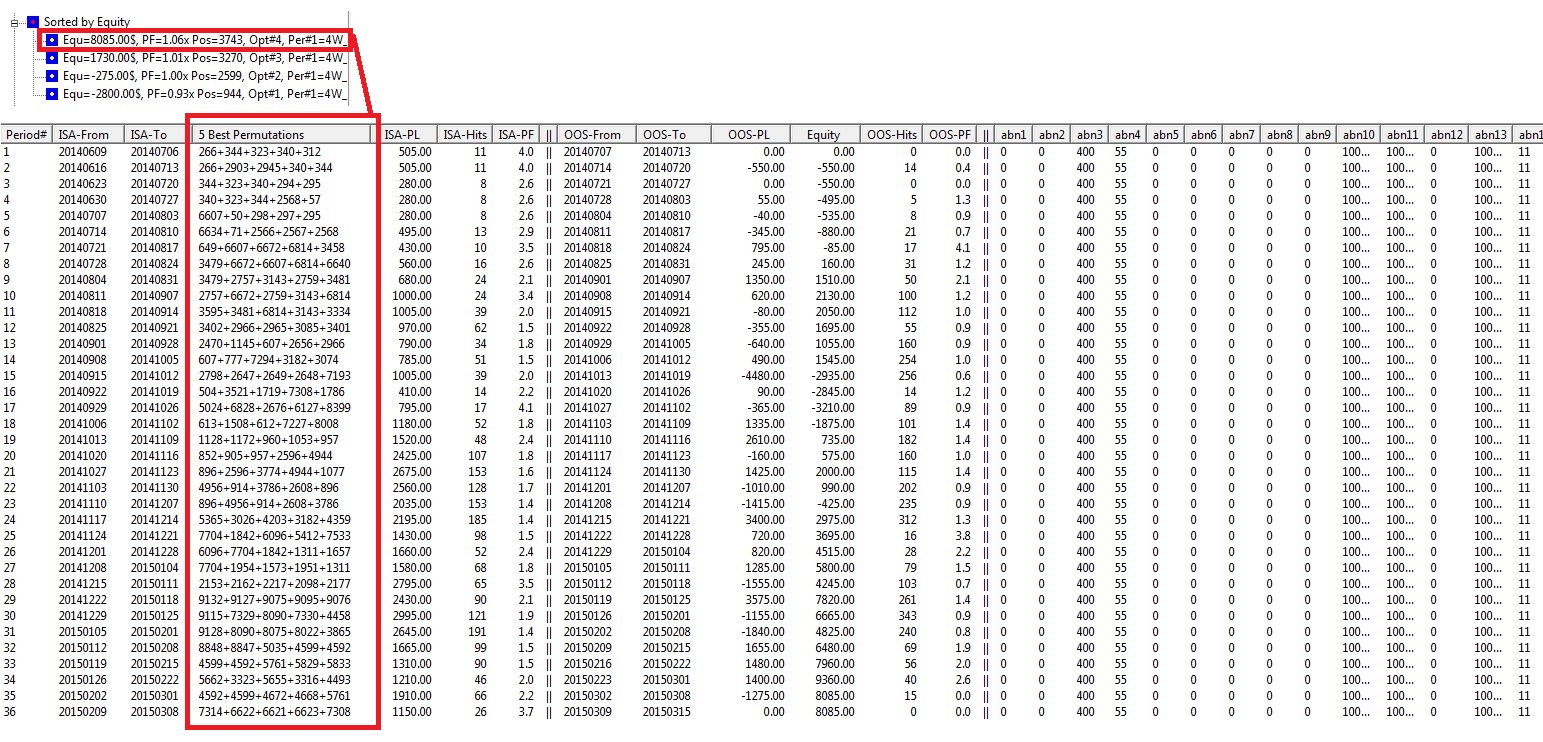The height and width of the screenshot is (742, 1543).
Task: Click OOS-To value 20150315
Action: click(666, 712)
